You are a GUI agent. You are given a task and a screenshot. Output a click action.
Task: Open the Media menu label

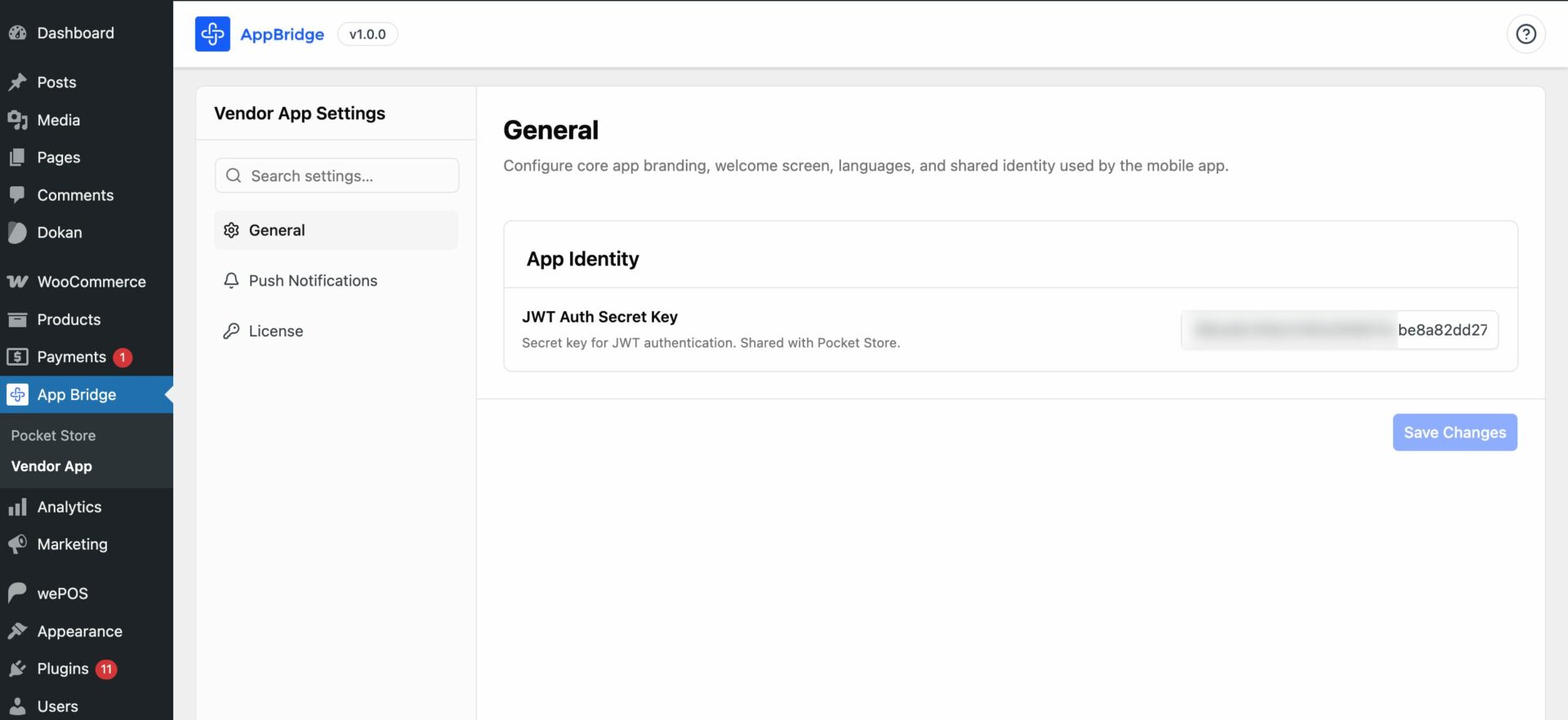pyautogui.click(x=59, y=120)
